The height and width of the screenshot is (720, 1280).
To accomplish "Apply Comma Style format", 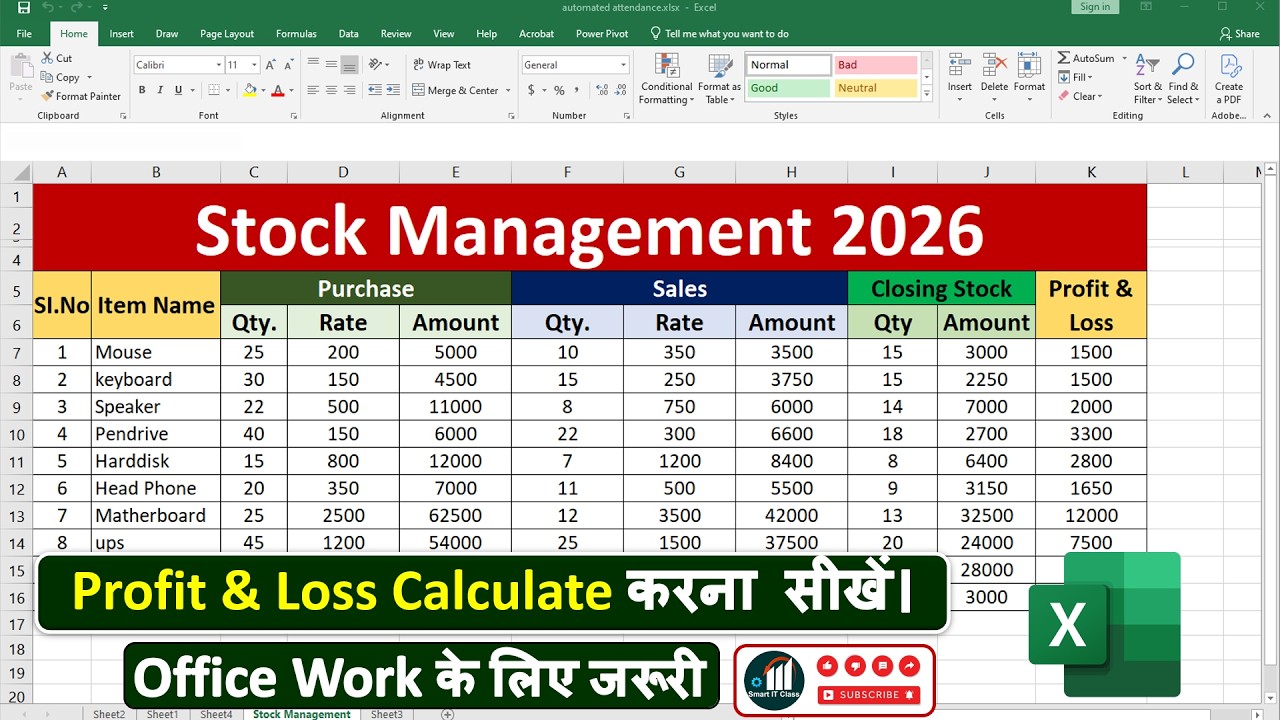I will click(x=577, y=90).
